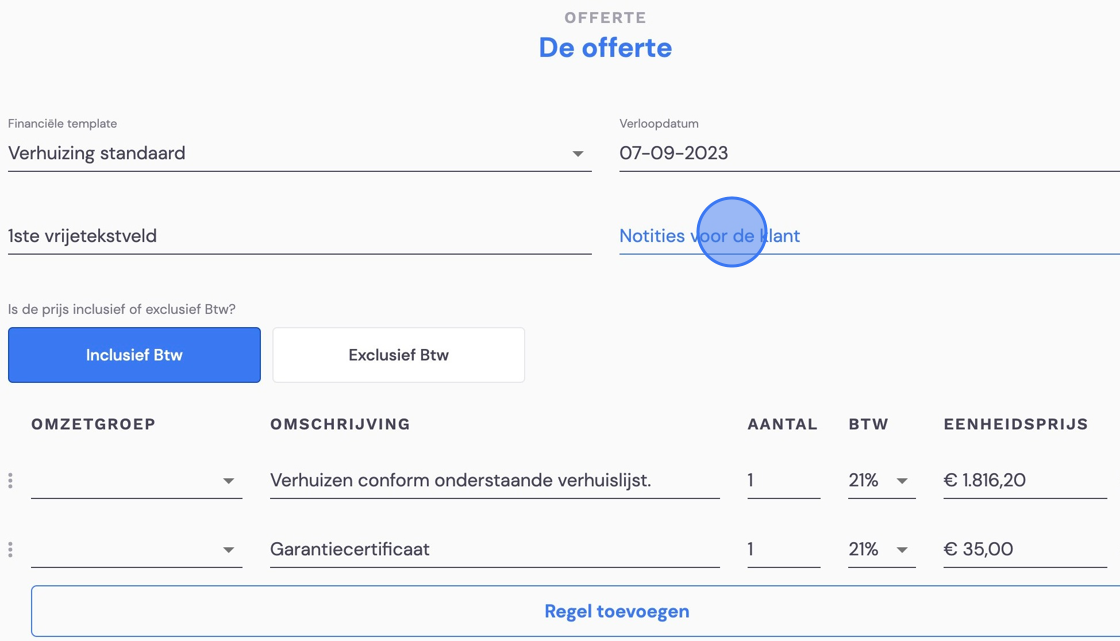
Task: Click drag handle of Garantiecertificaat row
Action: (10, 550)
